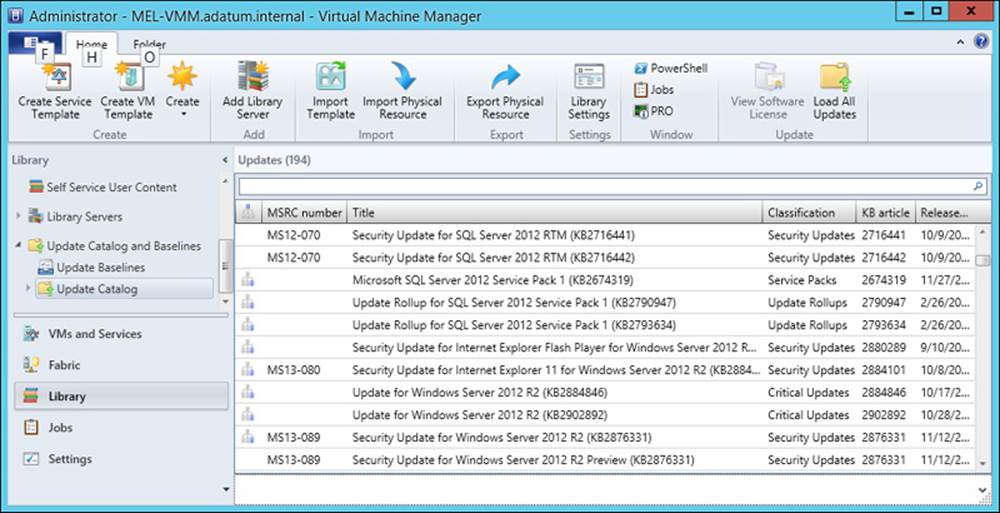Select Update Rollup KB2793634 row
Viewport: 1000px width, 513px height.
pyautogui.click(x=605, y=325)
